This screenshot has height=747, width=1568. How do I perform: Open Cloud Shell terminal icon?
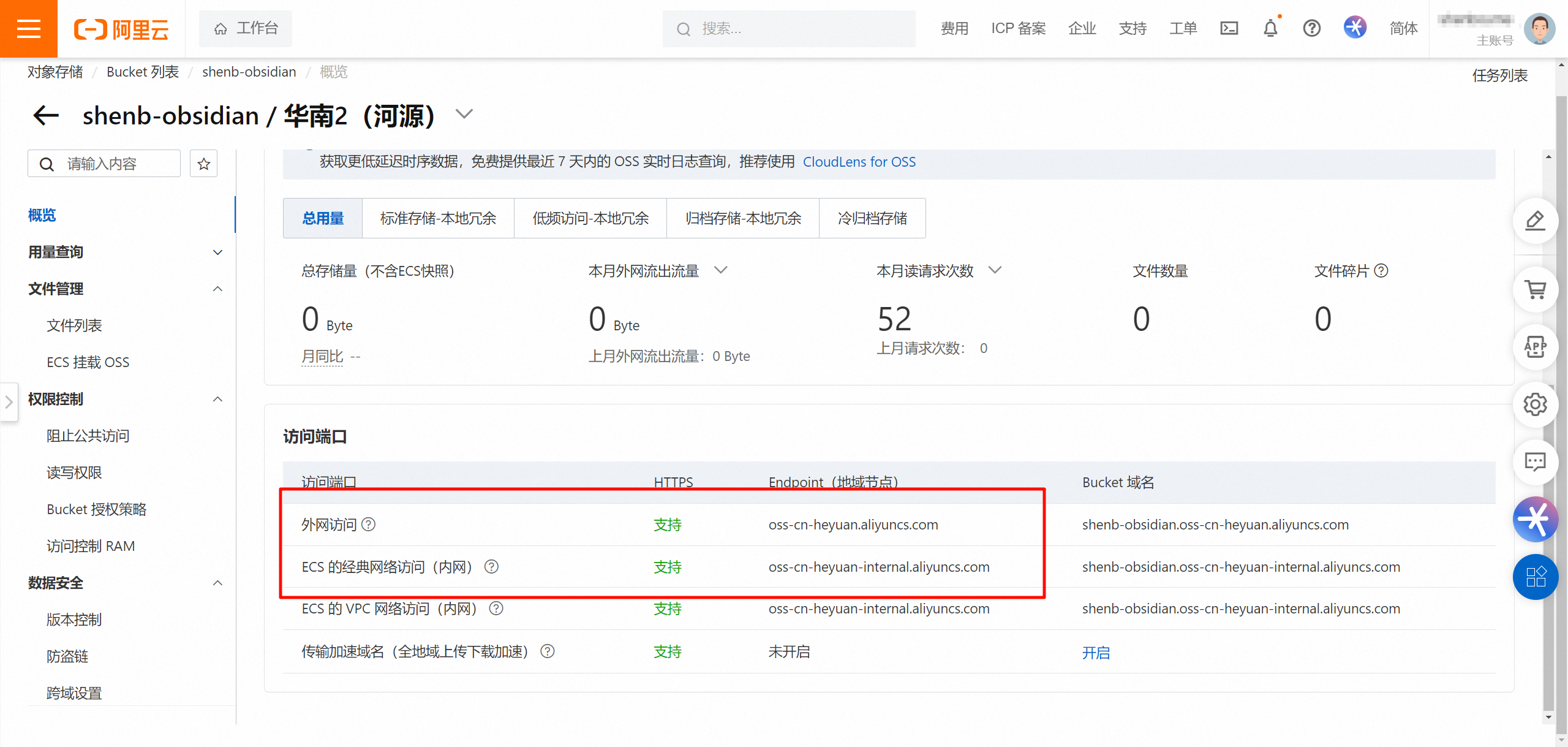click(x=1229, y=28)
